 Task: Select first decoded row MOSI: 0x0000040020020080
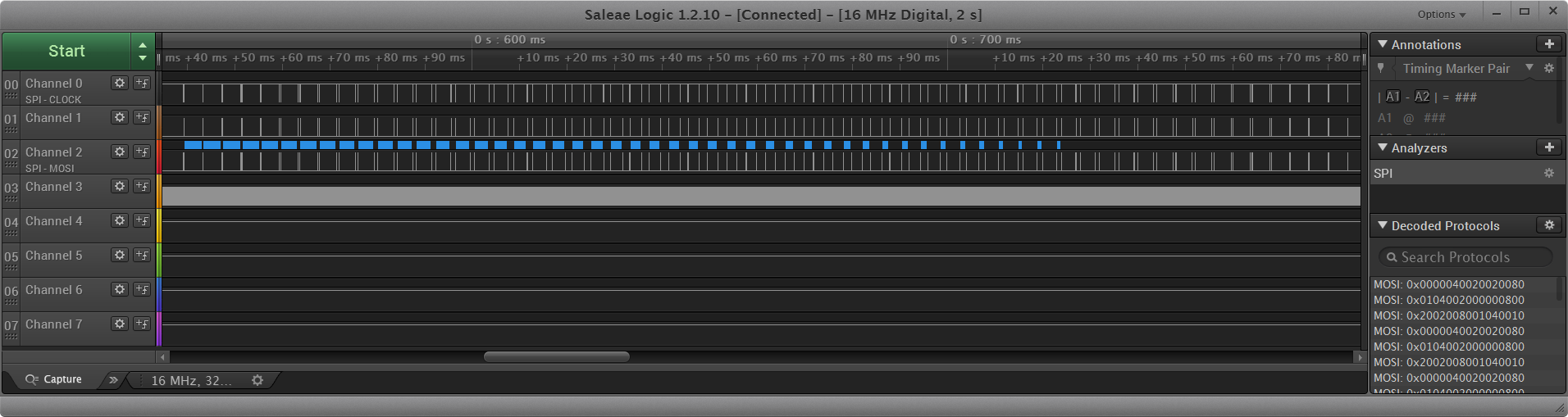pos(1449,284)
